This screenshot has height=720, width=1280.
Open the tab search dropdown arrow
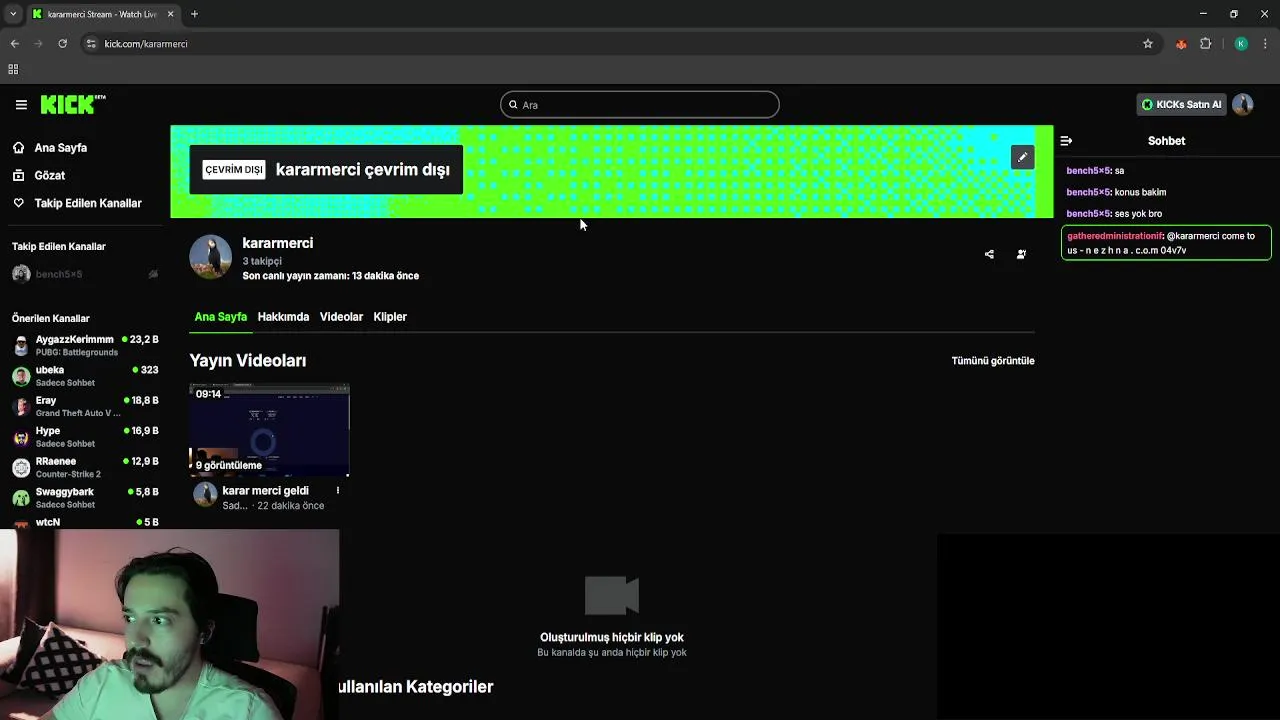coord(12,14)
